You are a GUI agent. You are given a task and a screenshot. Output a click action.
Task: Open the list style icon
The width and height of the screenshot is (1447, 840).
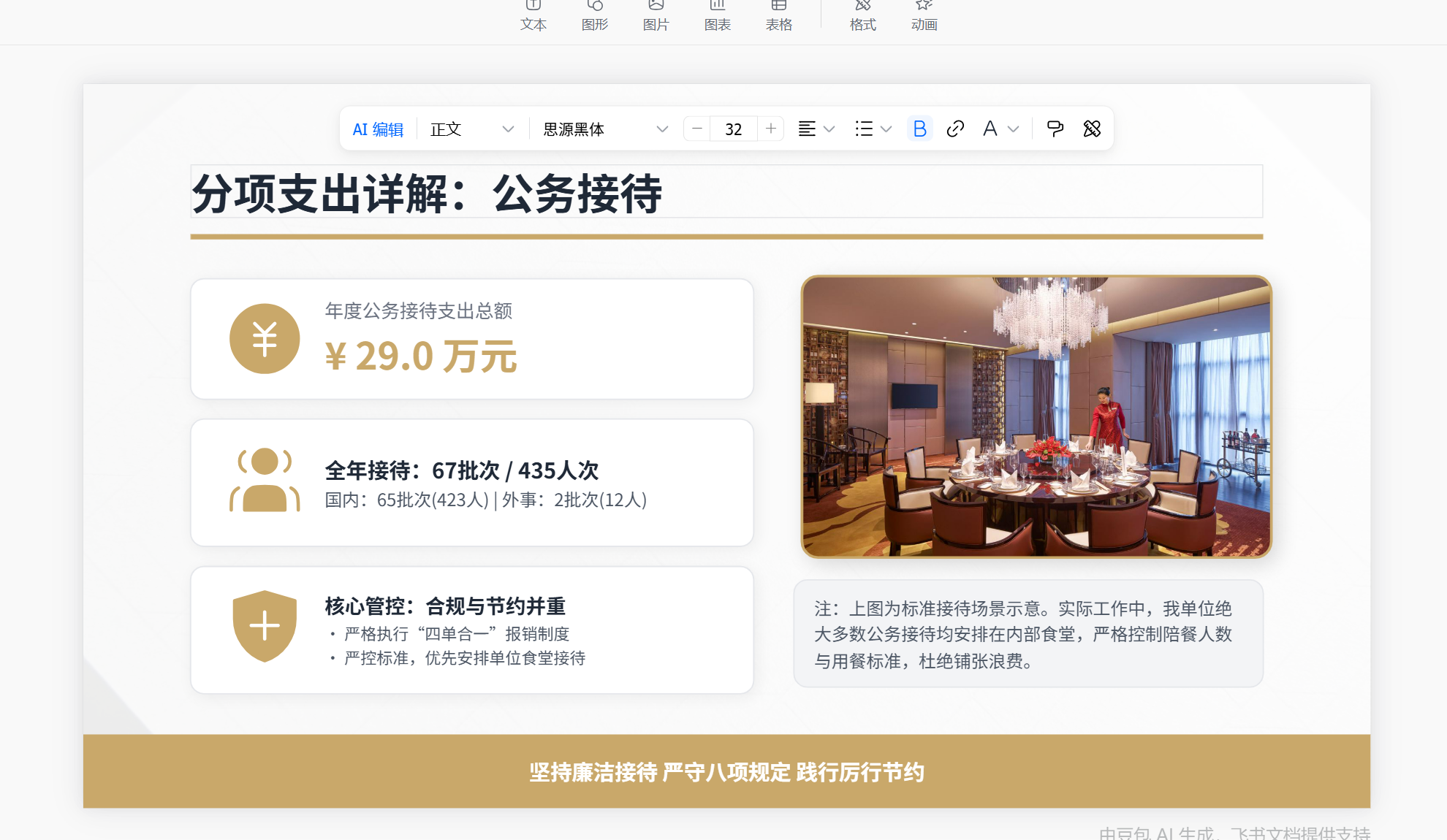(864, 129)
